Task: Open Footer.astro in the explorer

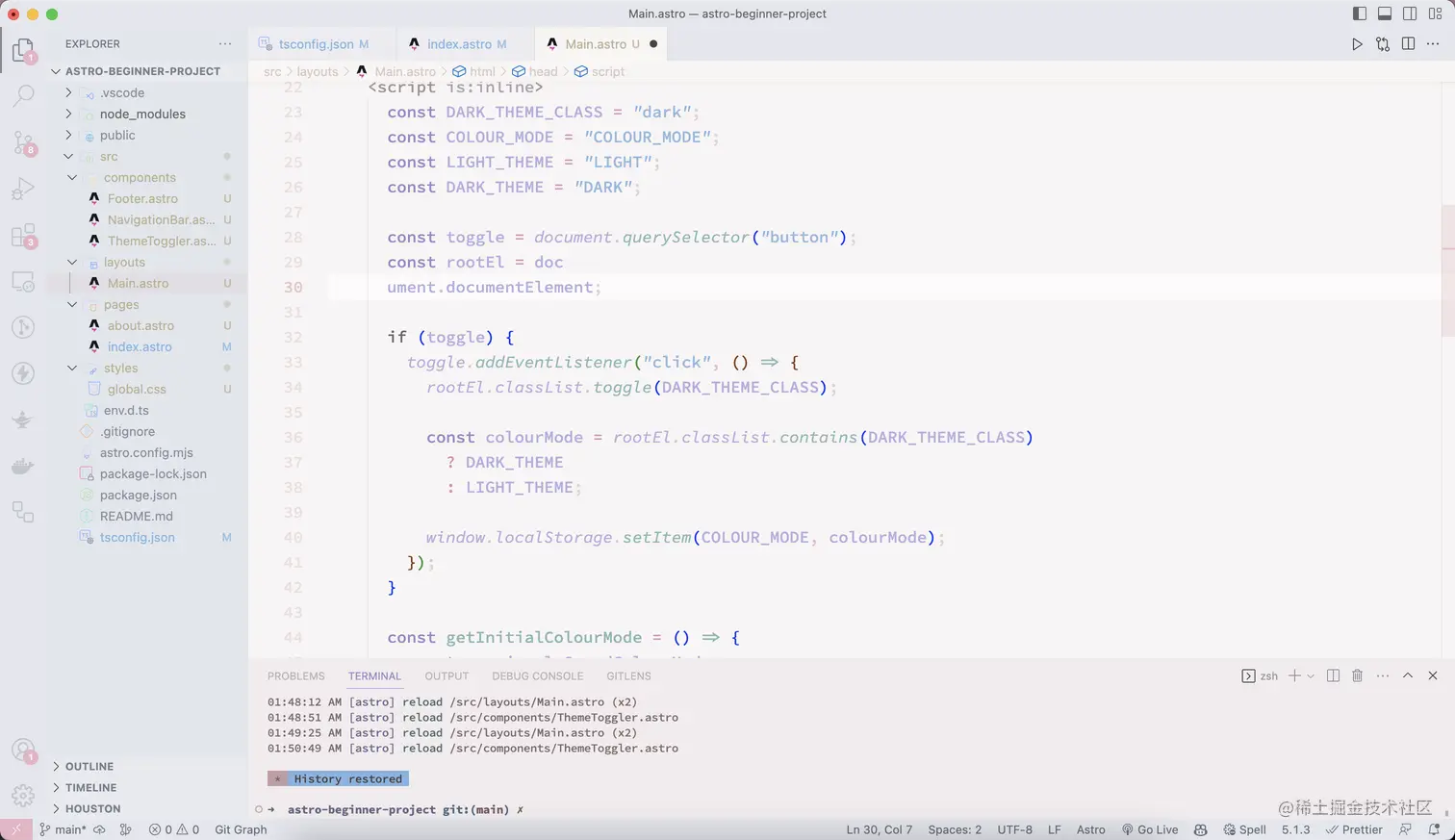Action: [x=142, y=198]
